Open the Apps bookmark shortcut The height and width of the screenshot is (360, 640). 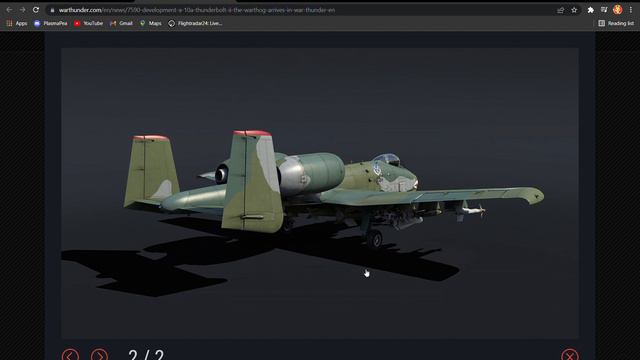[17, 24]
